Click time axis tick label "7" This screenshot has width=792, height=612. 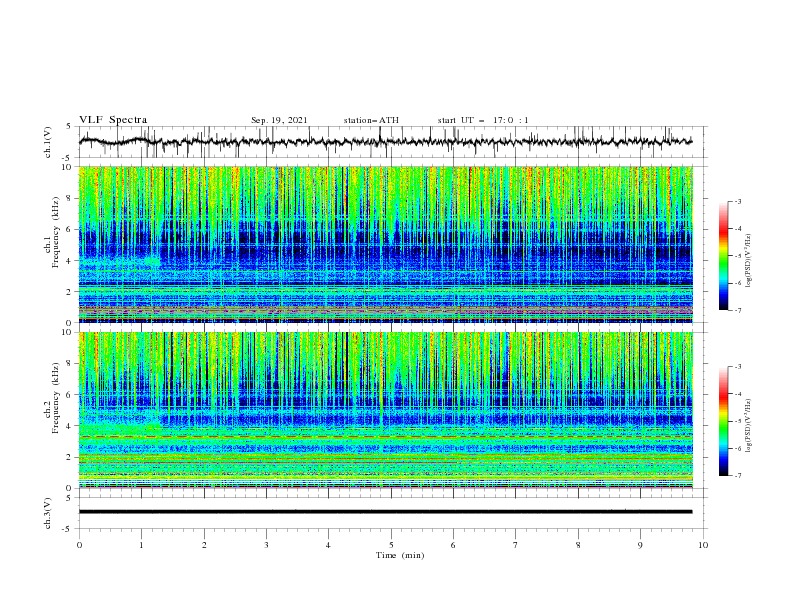click(516, 545)
